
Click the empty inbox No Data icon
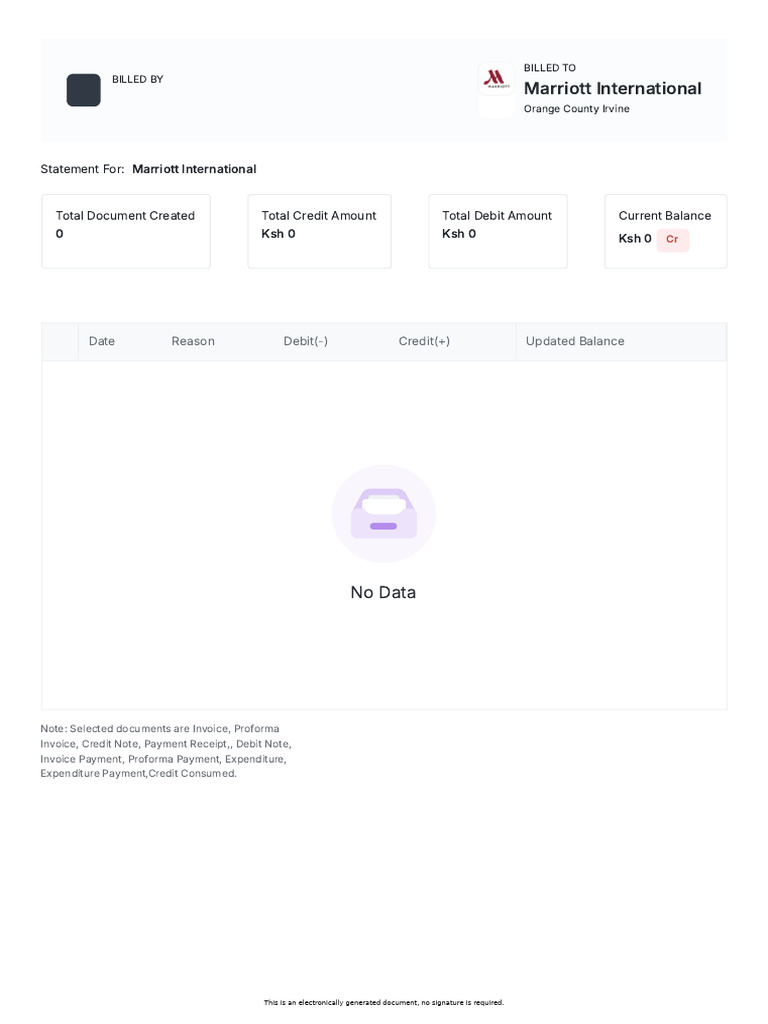[384, 514]
